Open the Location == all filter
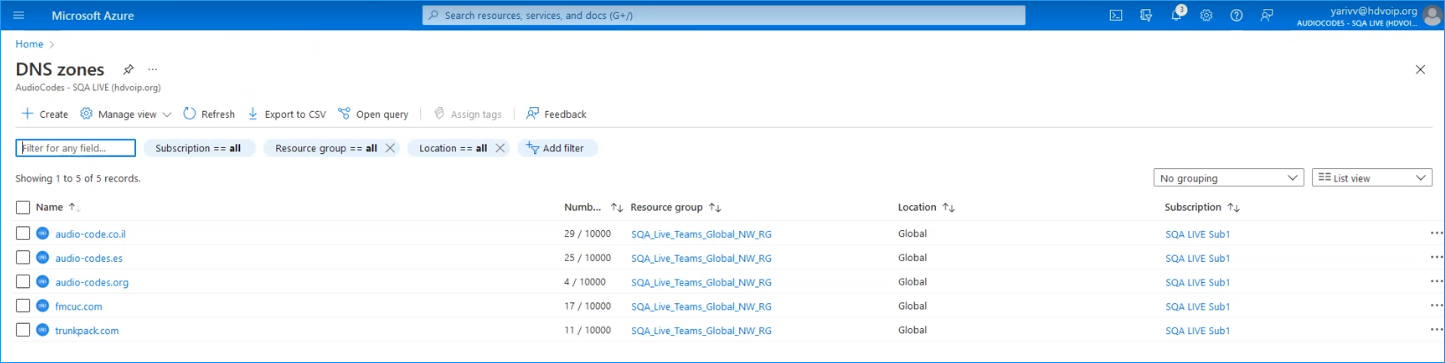This screenshot has height=363, width=1445. point(453,148)
